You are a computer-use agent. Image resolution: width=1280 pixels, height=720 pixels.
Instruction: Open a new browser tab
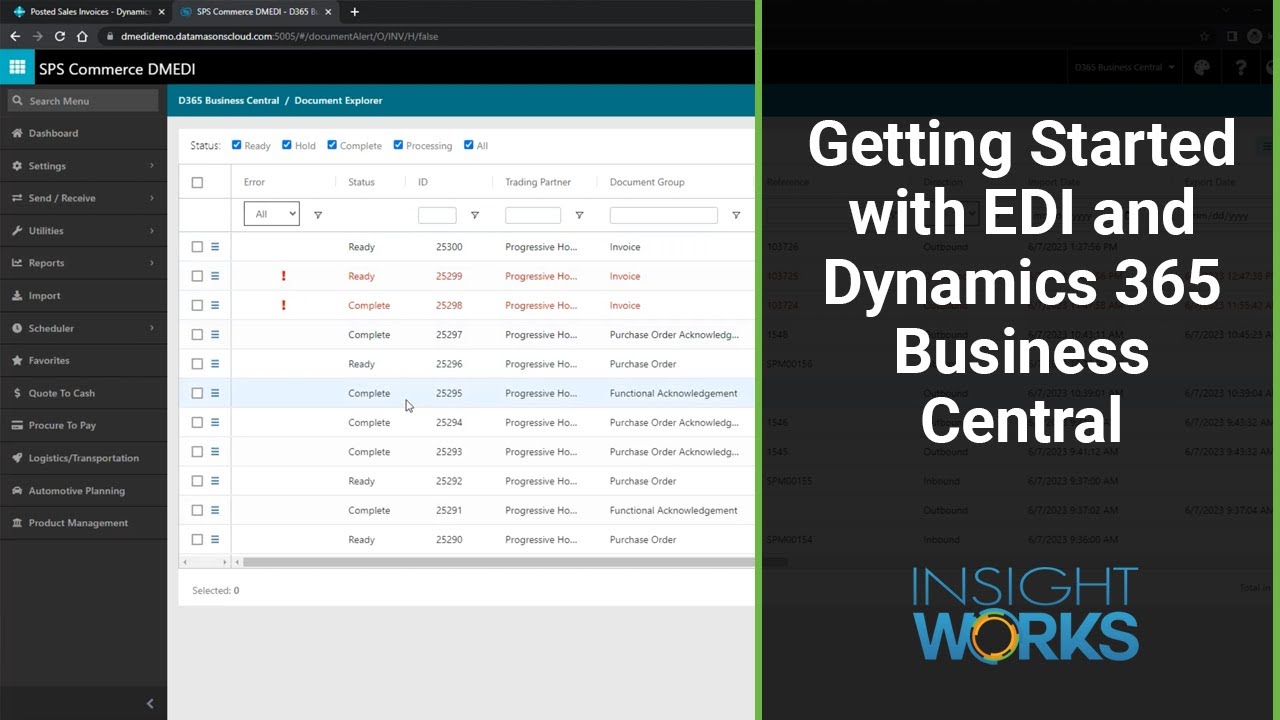pyautogui.click(x=354, y=12)
